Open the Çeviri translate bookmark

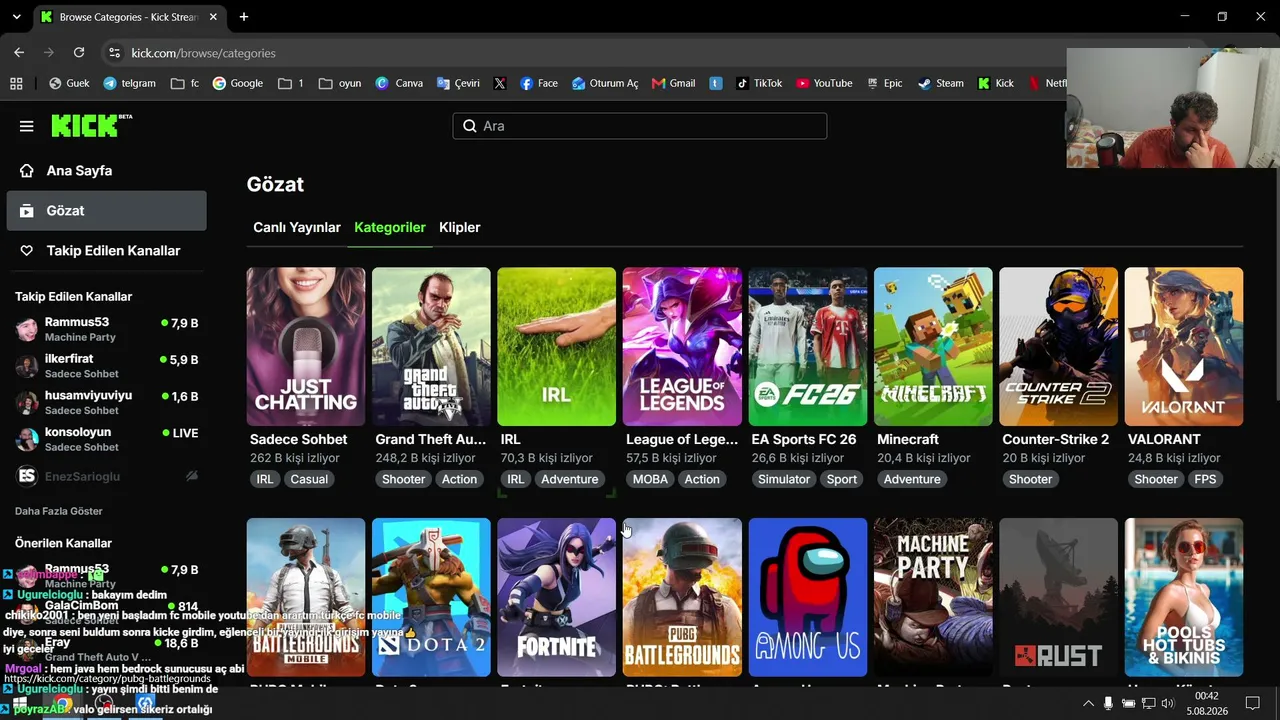click(x=458, y=83)
